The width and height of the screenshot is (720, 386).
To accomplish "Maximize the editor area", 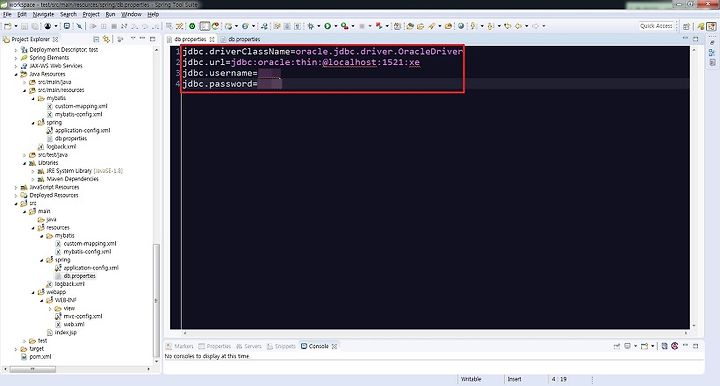I will (x=696, y=39).
